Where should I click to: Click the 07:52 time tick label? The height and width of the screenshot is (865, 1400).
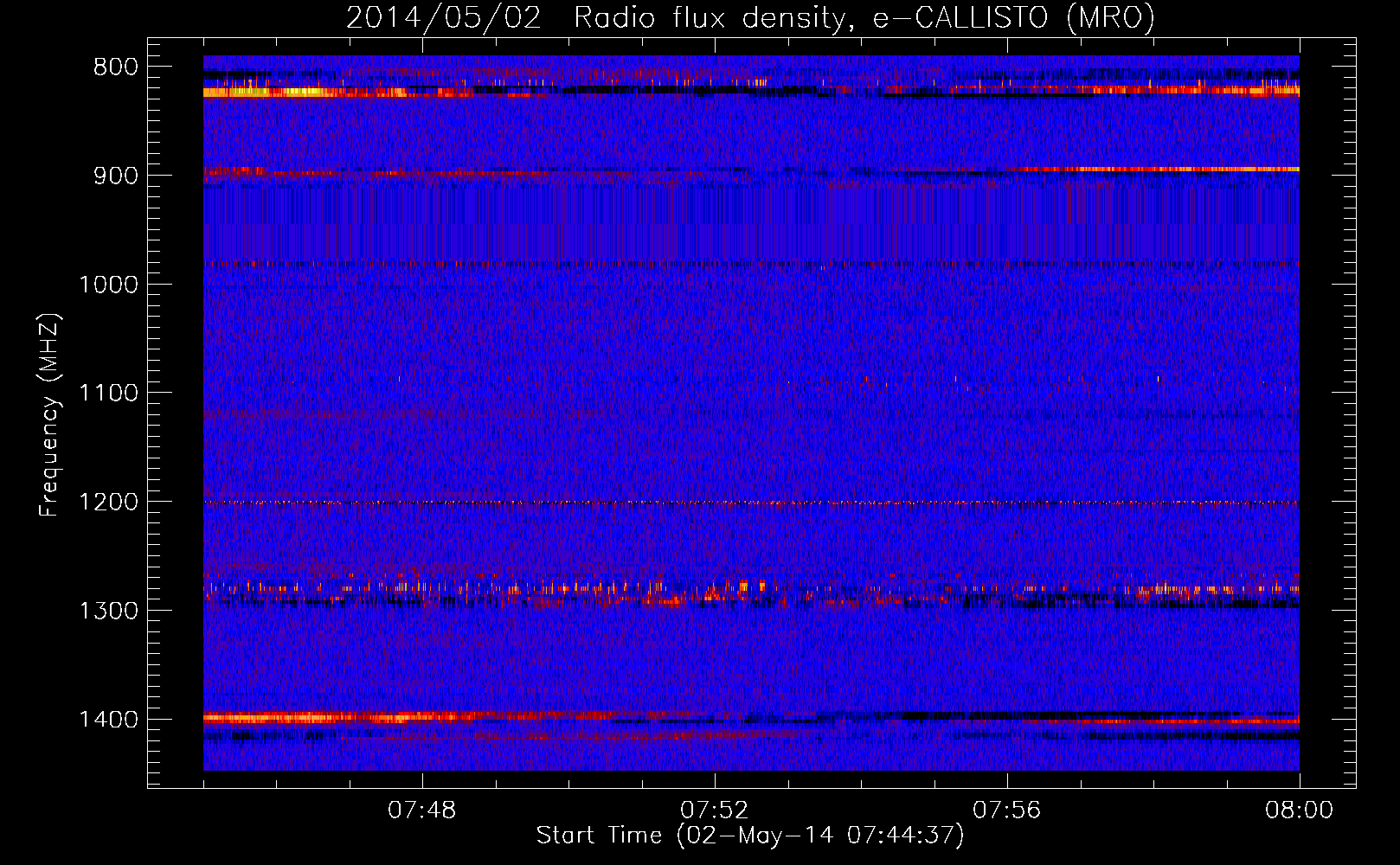coord(715,811)
